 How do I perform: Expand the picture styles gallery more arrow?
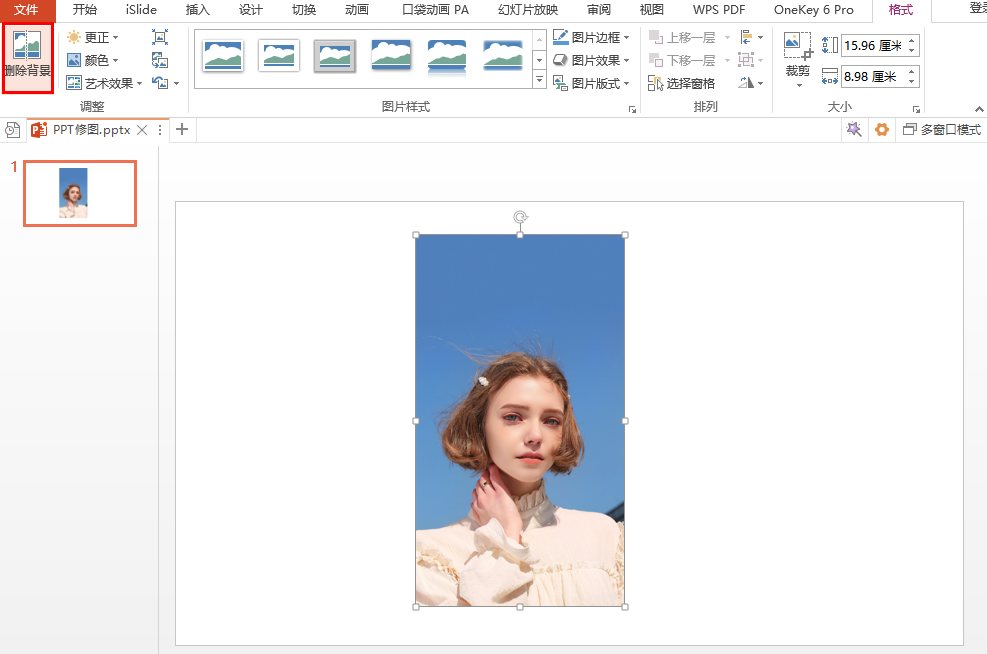(540, 80)
